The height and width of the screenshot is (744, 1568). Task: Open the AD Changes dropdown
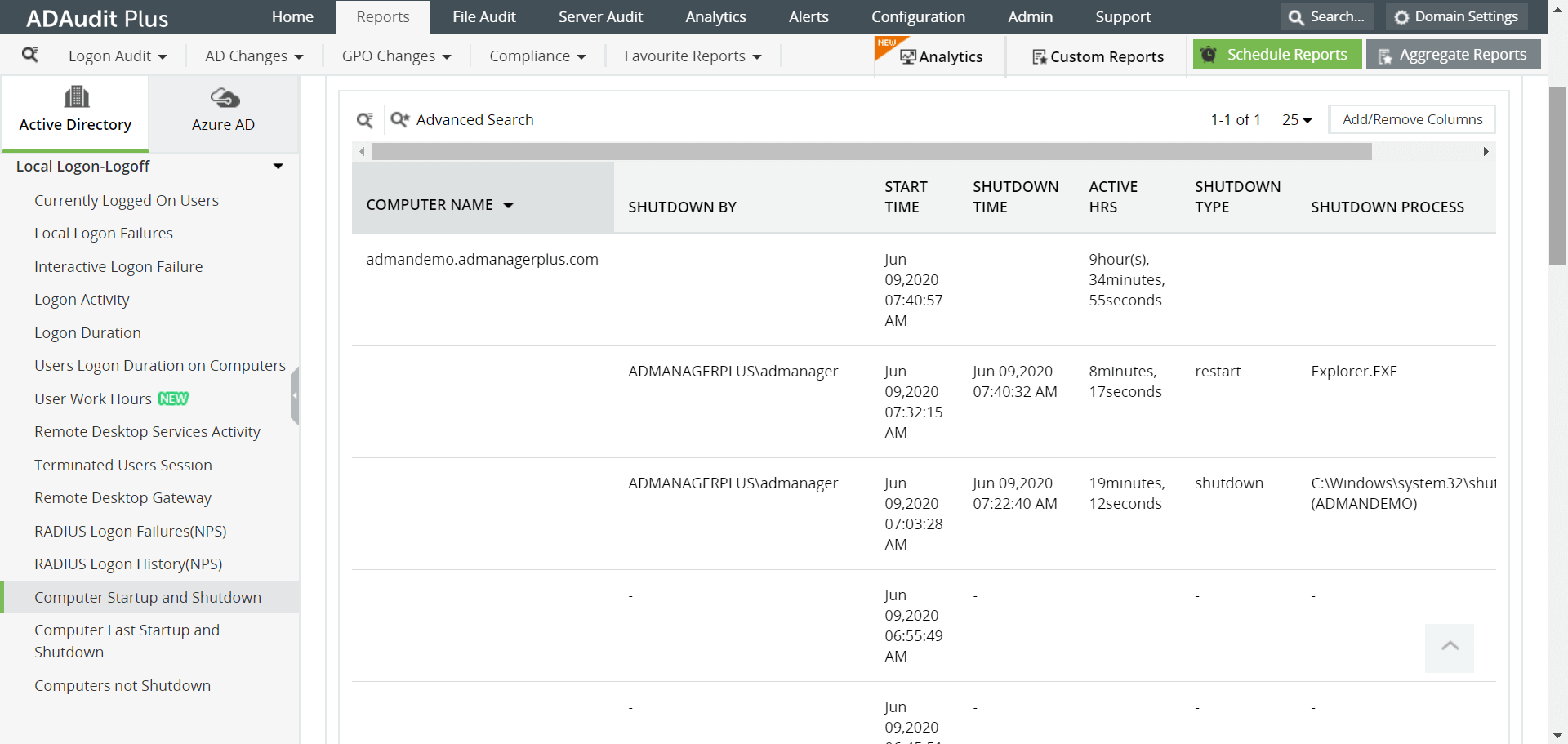coord(254,56)
